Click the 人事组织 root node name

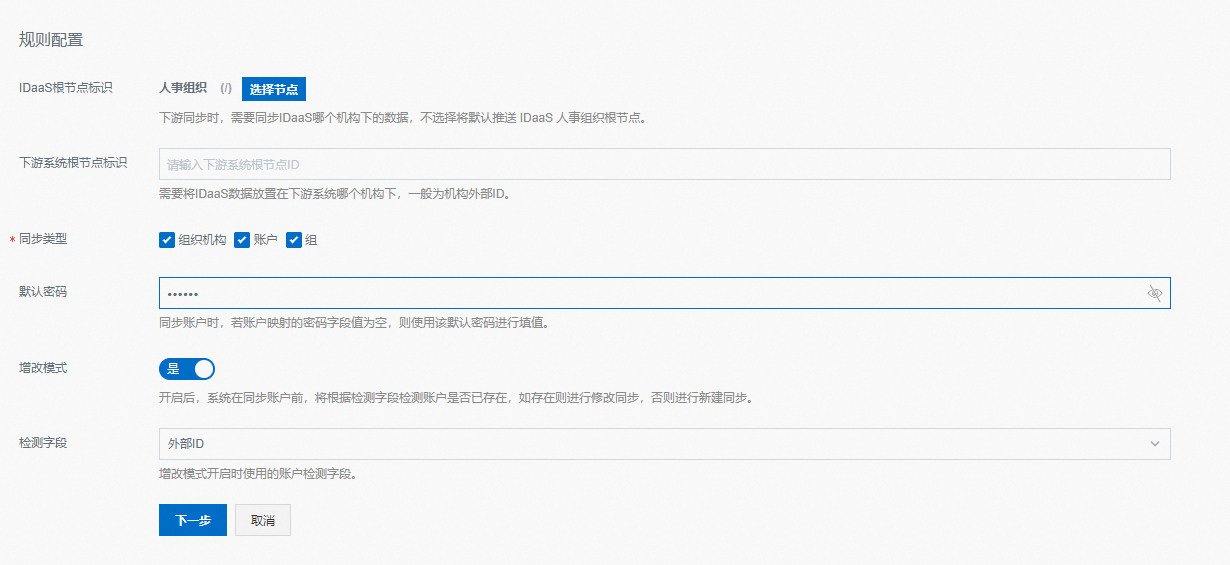183,89
